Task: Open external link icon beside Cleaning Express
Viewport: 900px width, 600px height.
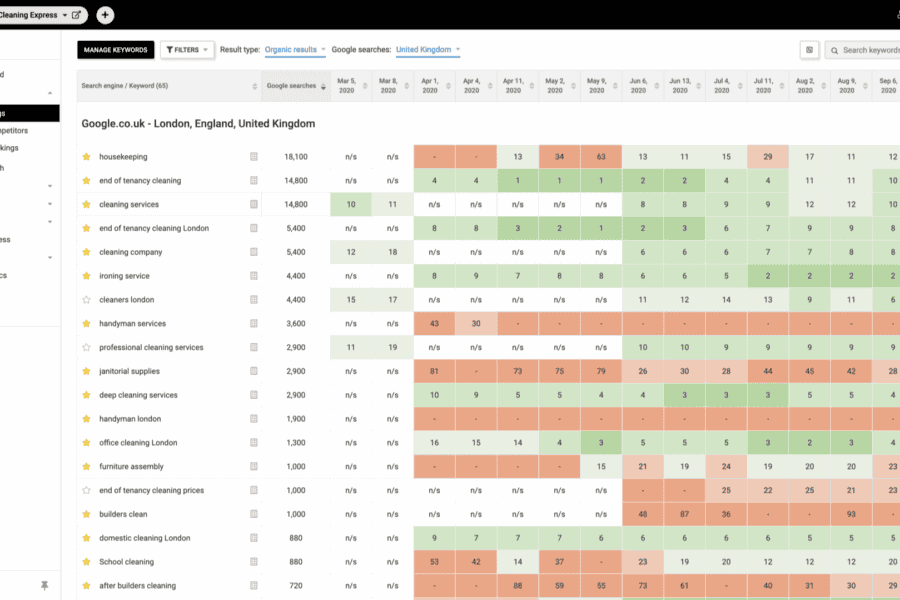Action: click(x=77, y=15)
